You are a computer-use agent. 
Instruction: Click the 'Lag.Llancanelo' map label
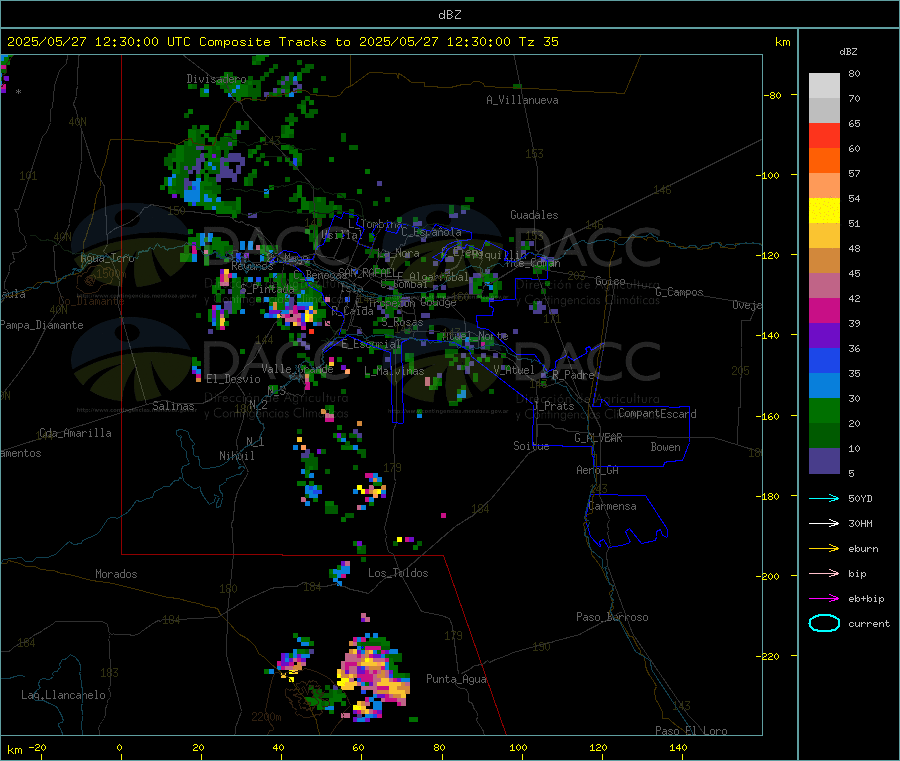(x=63, y=696)
